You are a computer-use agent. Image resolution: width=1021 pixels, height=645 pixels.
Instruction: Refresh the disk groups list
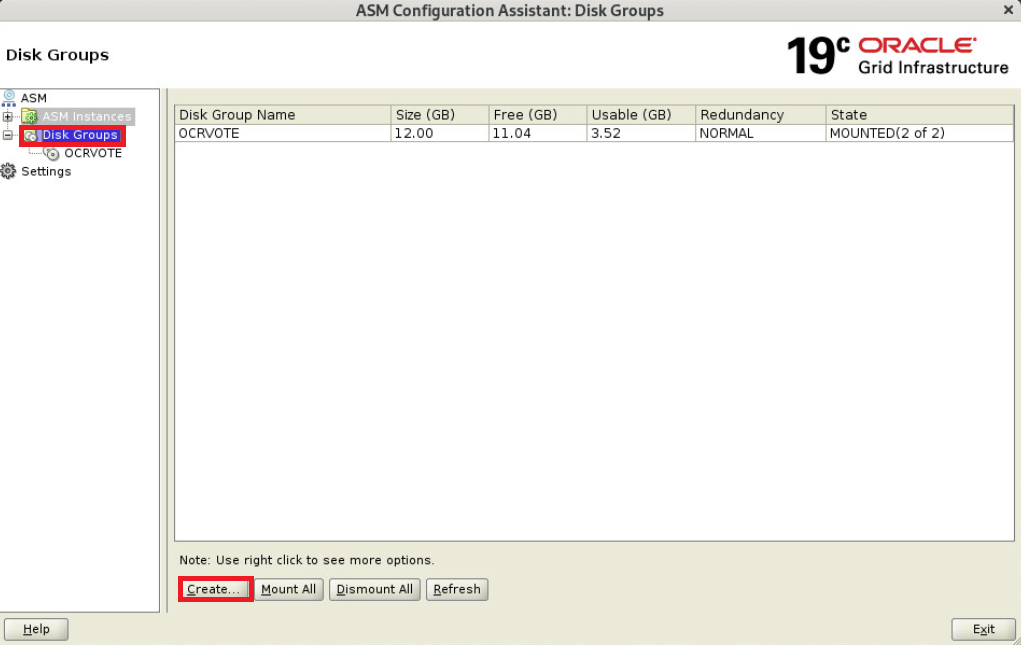pyautogui.click(x=457, y=589)
